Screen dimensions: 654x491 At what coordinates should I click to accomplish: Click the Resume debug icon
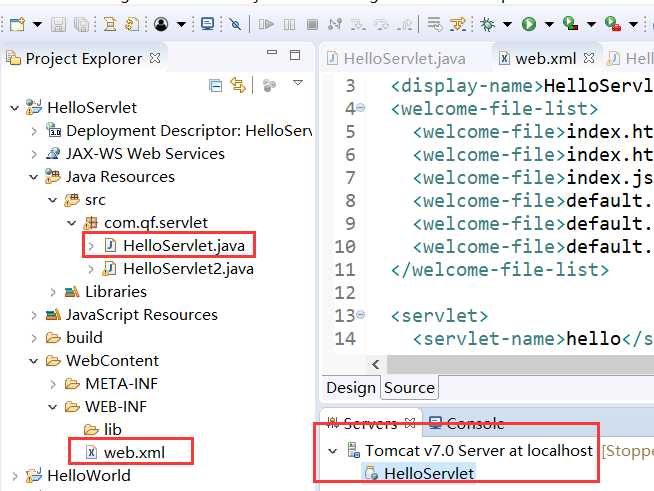(266, 25)
